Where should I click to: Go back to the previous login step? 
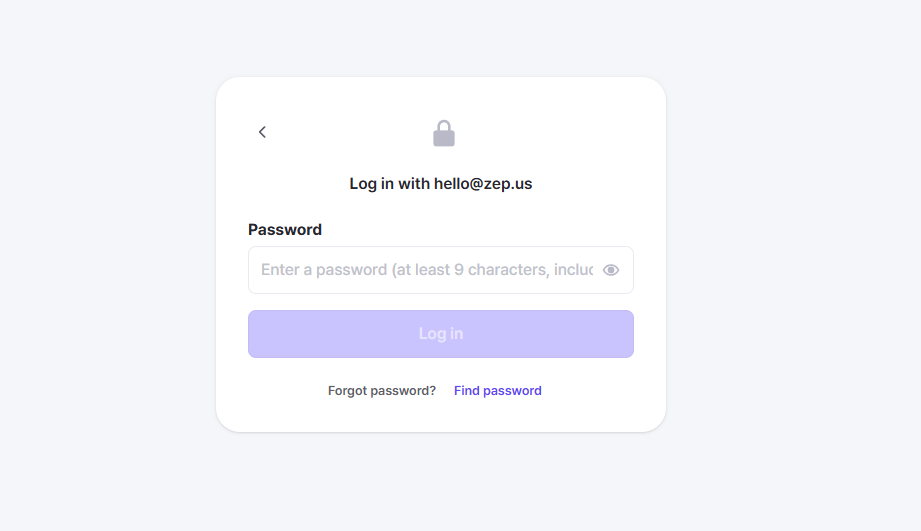pyautogui.click(x=262, y=132)
